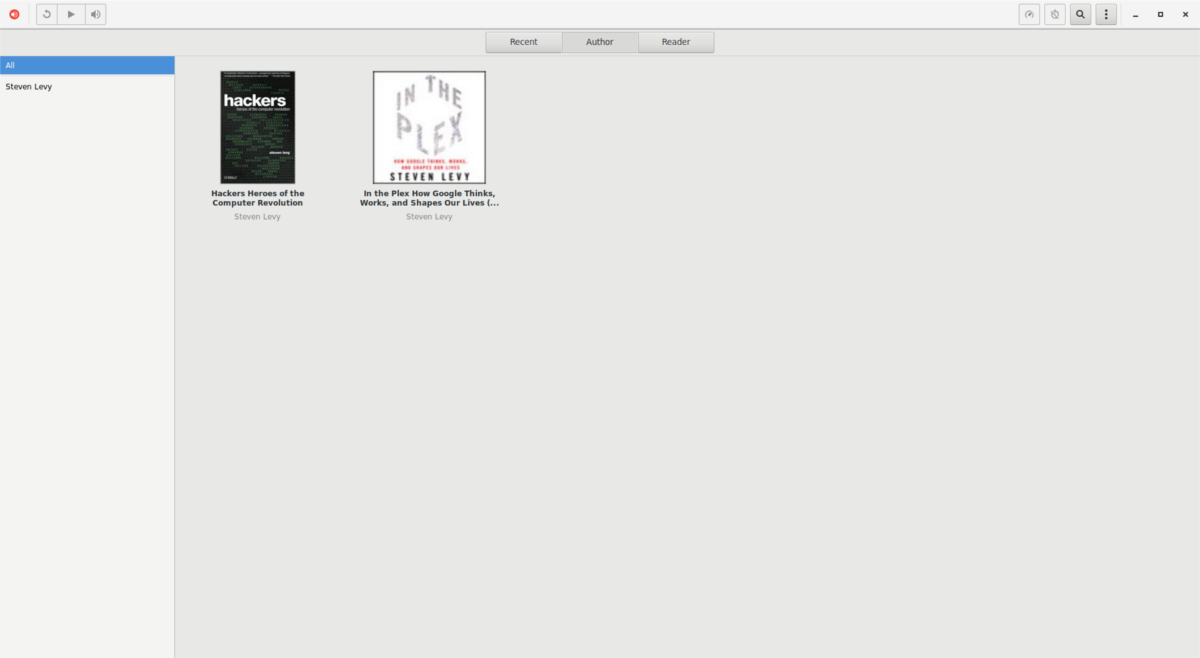This screenshot has height=658, width=1200.
Task: Switch to the Recent tab
Action: (x=524, y=42)
